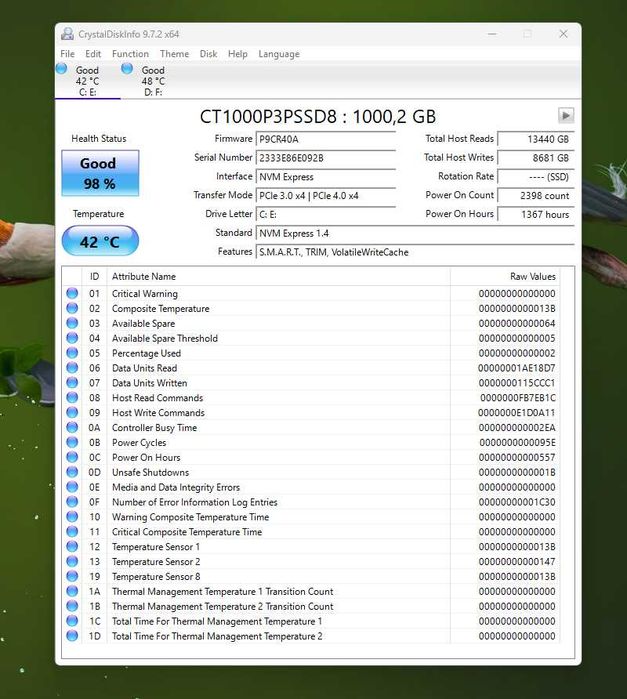This screenshot has height=699, width=627.
Task: Click the ID column header
Action: pos(95,276)
